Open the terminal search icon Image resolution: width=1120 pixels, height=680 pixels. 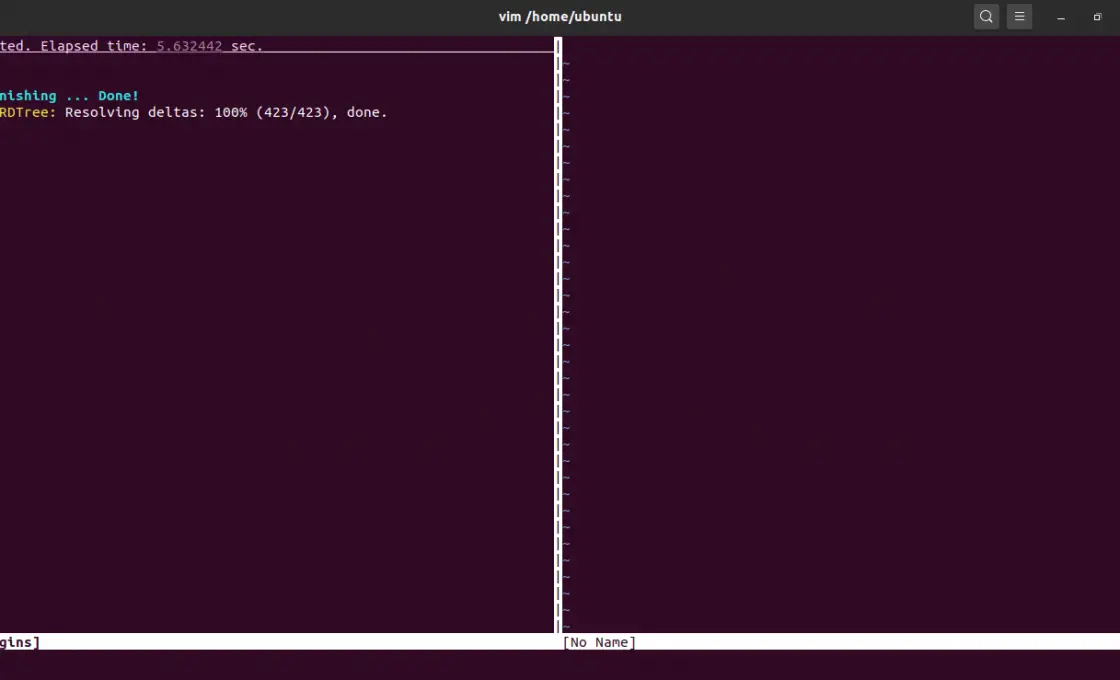(986, 16)
